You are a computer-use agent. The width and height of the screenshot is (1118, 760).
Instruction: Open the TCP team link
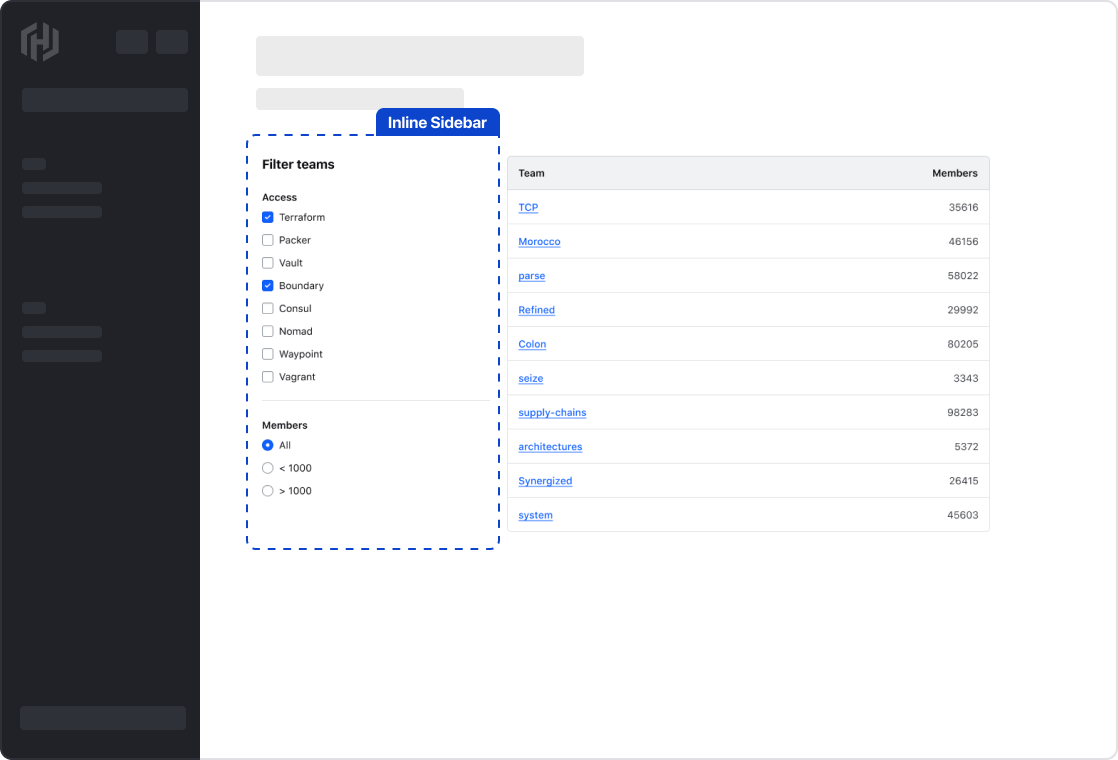point(528,207)
